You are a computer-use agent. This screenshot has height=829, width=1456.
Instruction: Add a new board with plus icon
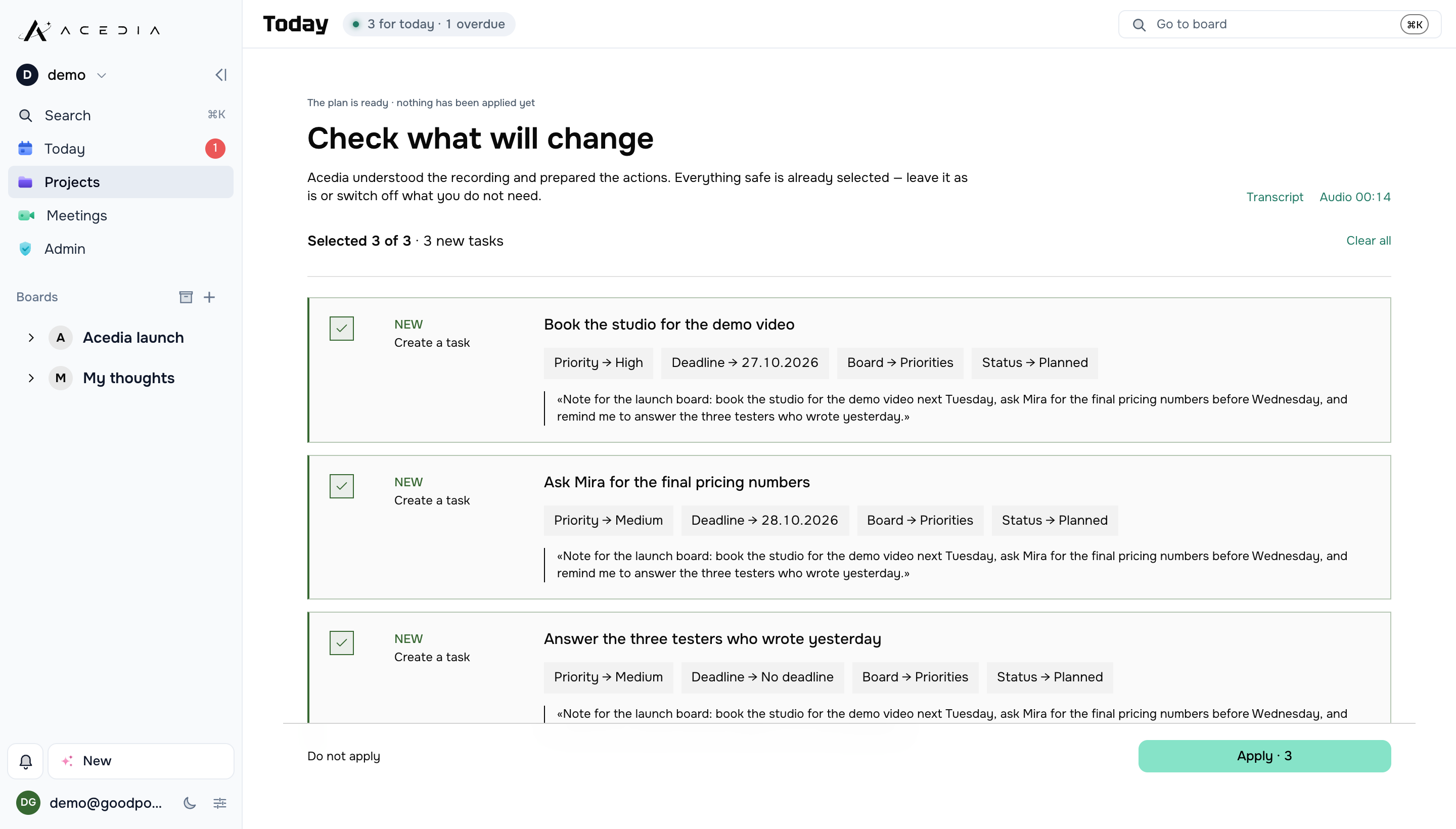point(209,297)
